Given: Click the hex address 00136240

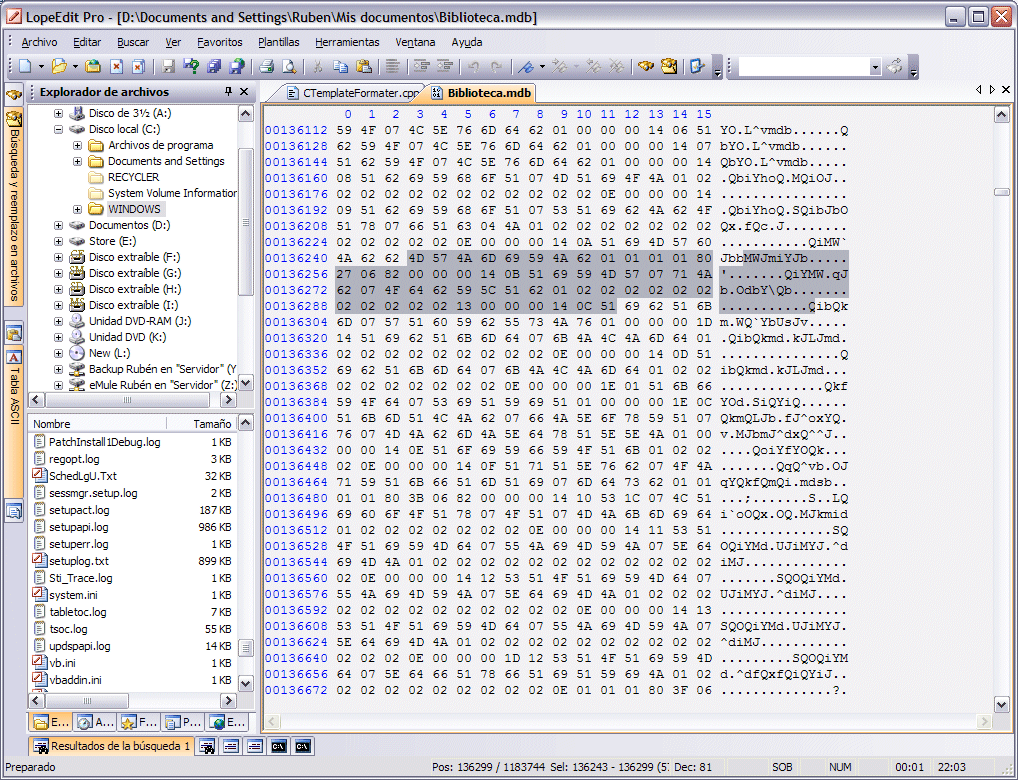Looking at the screenshot, I should coord(296,258).
